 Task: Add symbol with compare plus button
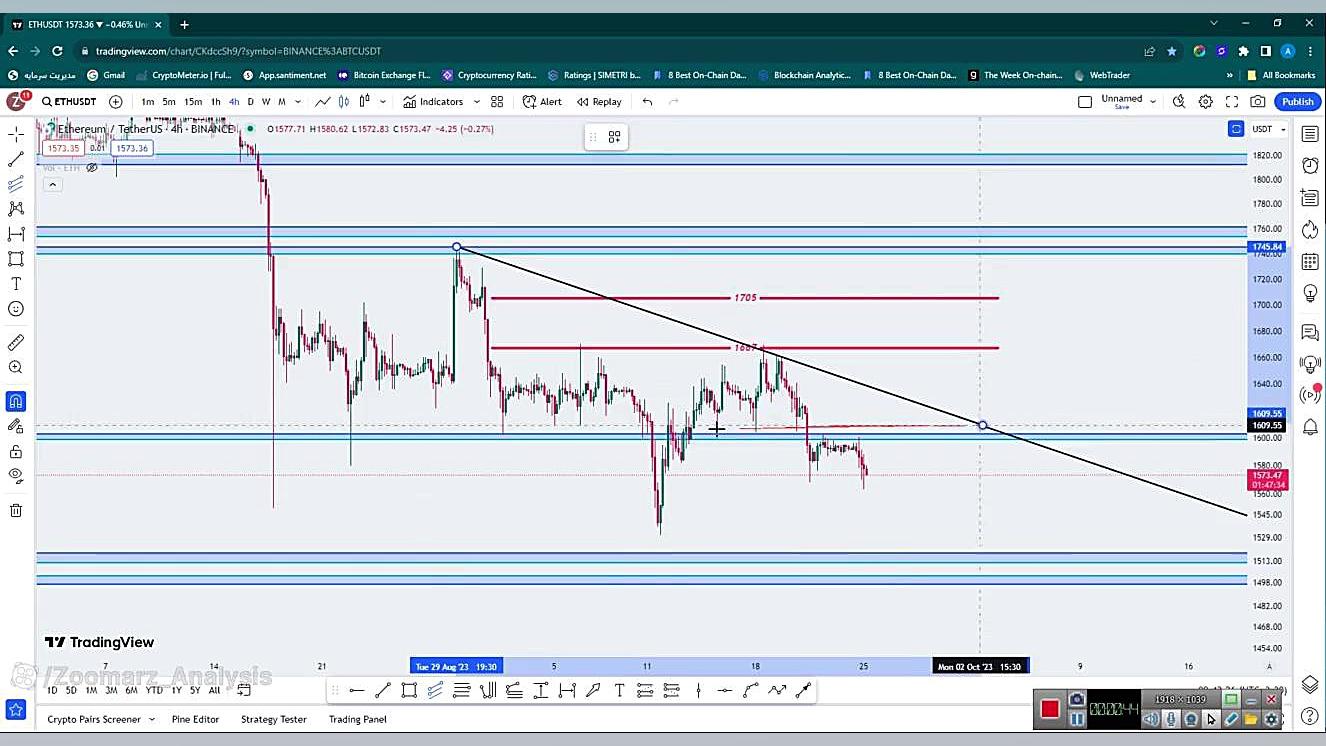[116, 102]
